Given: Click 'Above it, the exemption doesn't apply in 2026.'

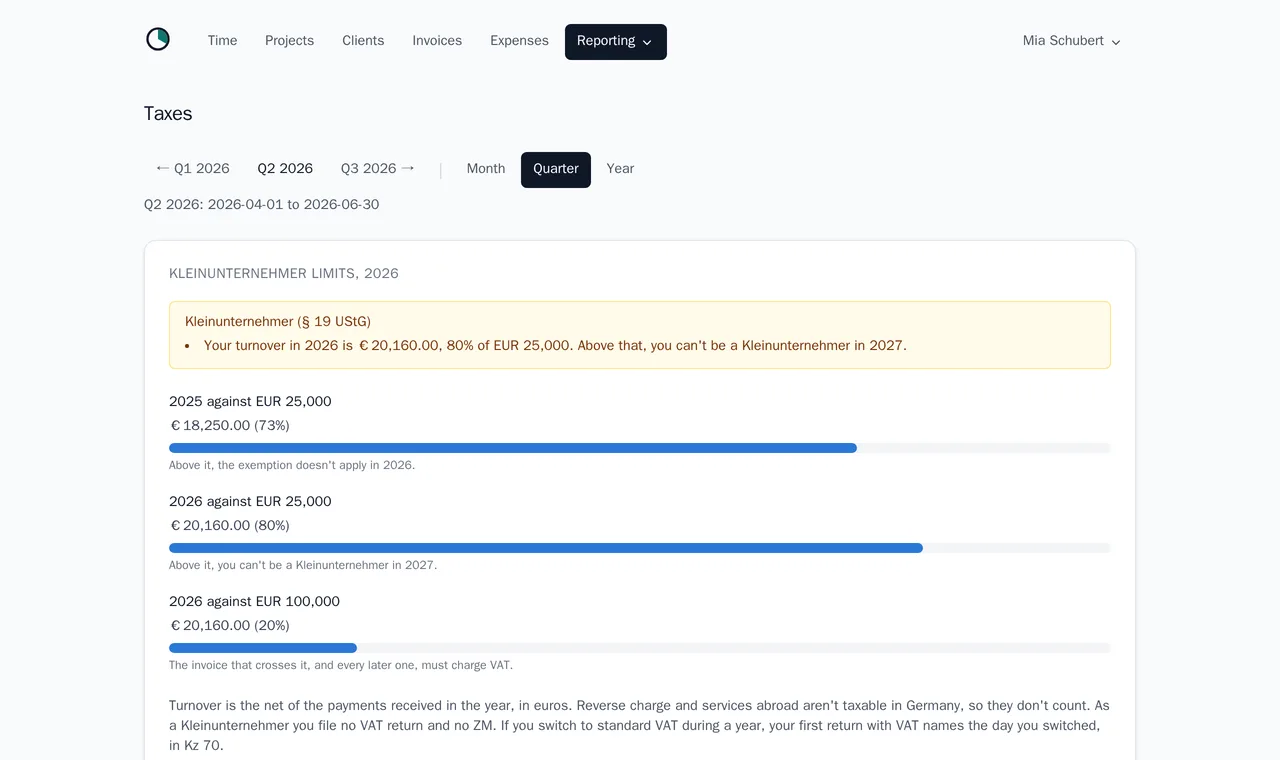Looking at the screenshot, I should (292, 465).
